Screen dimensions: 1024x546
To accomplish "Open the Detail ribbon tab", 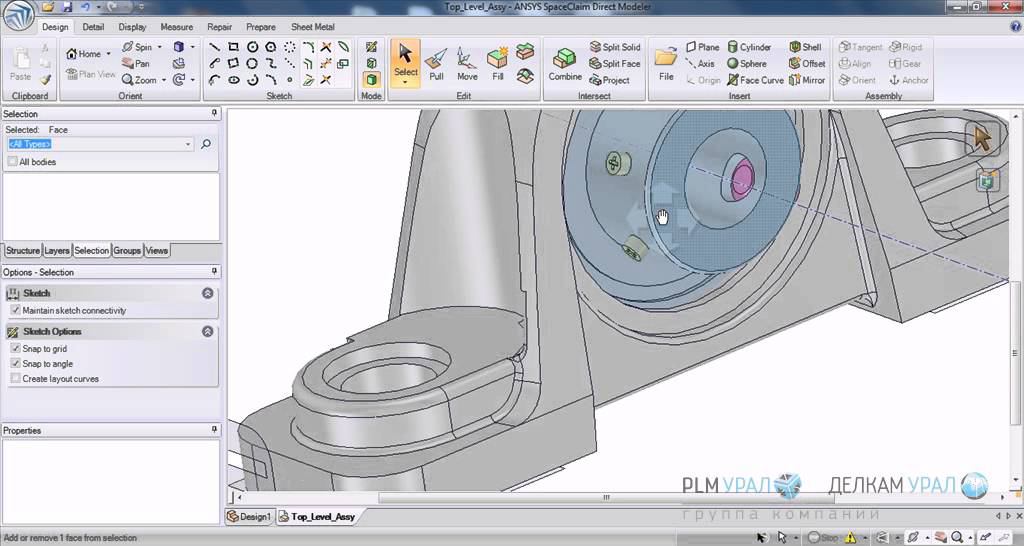I will tap(93, 27).
